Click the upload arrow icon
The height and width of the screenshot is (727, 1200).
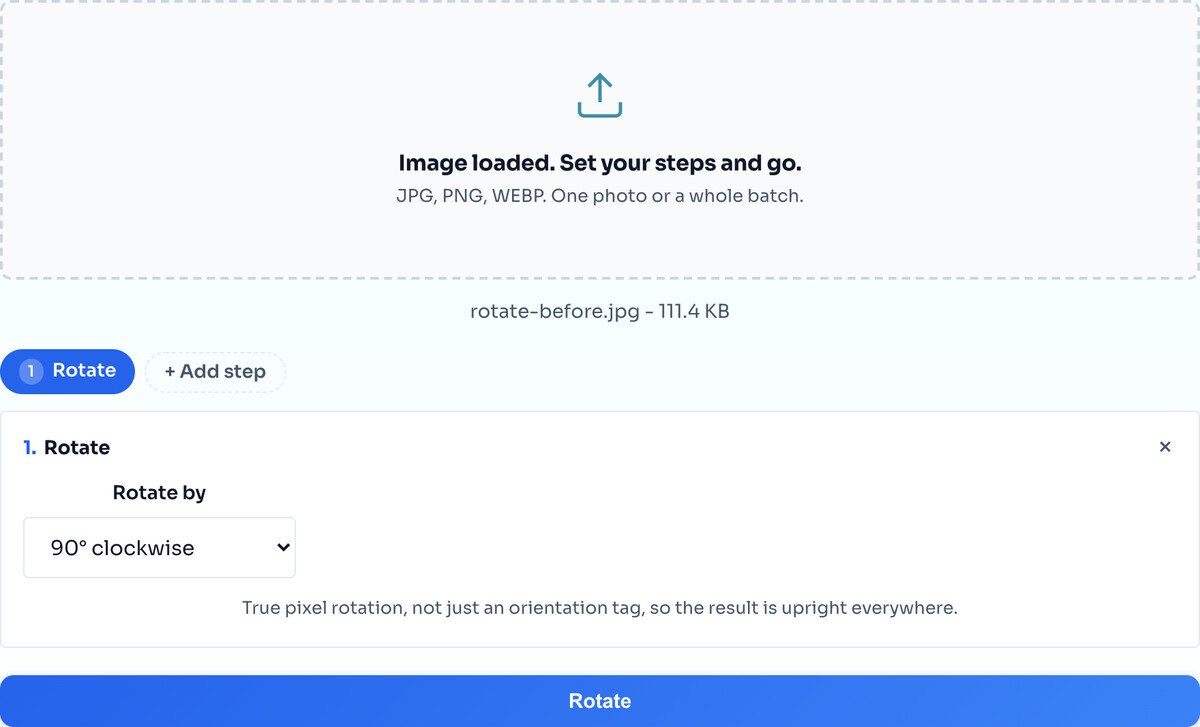pyautogui.click(x=600, y=95)
